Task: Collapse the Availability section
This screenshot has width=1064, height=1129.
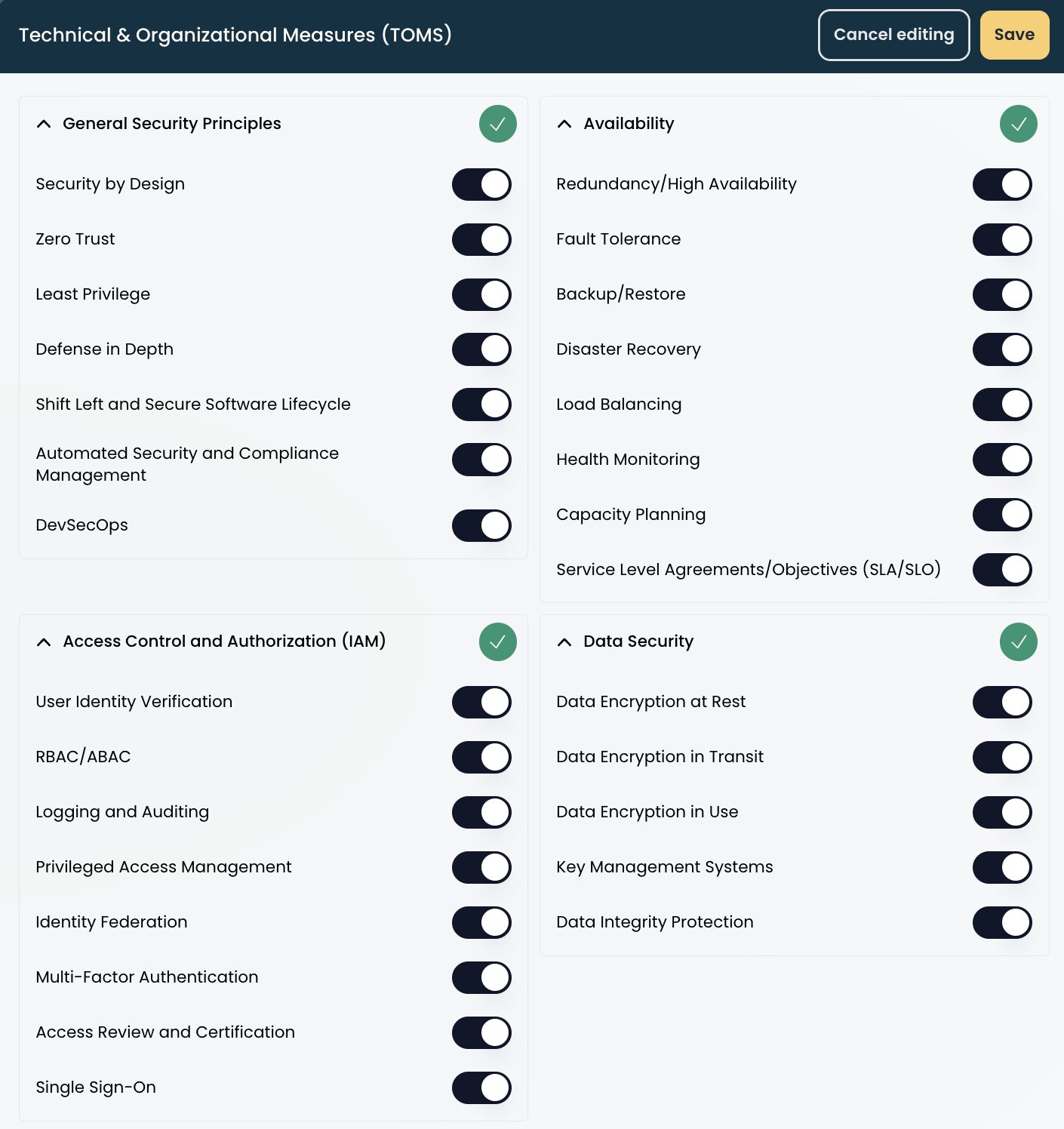Action: [x=564, y=124]
